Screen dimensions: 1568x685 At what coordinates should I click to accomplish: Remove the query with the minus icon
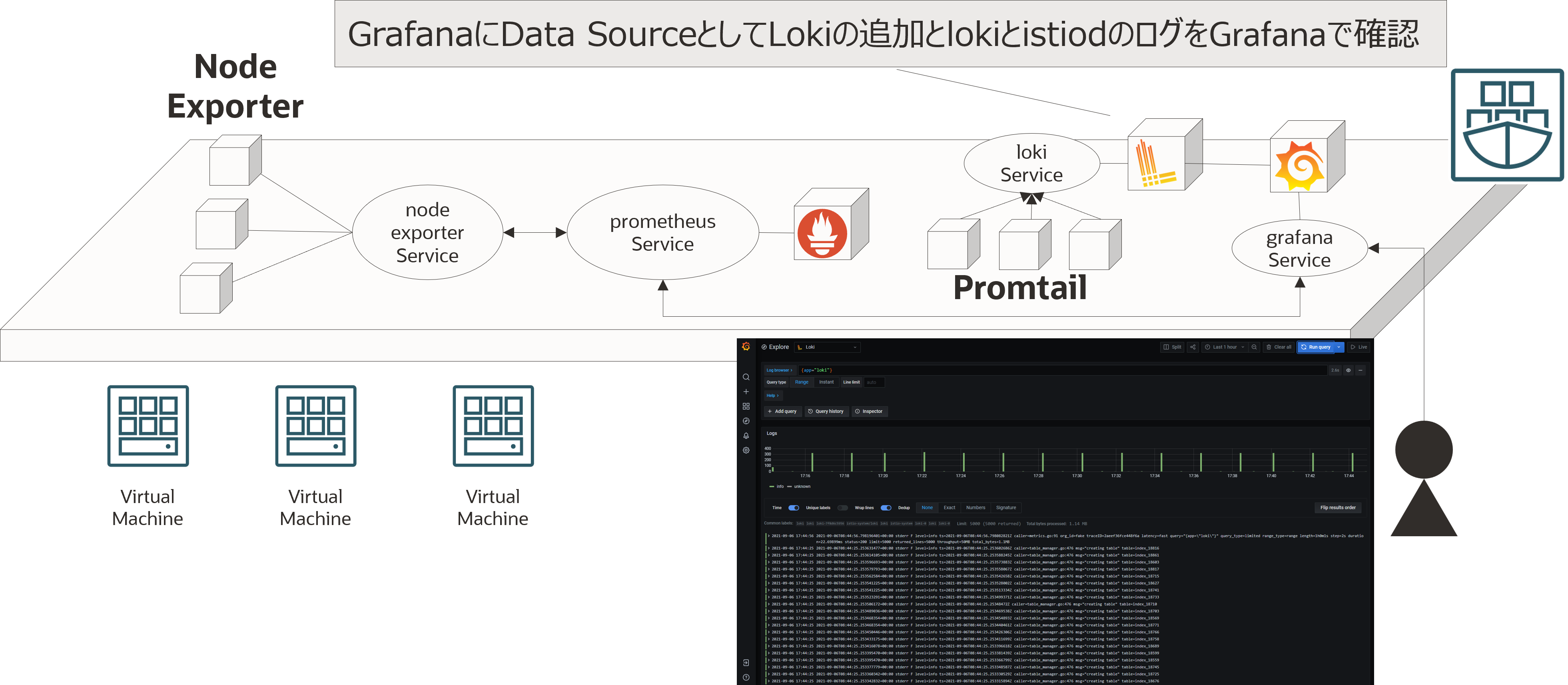tap(1361, 370)
